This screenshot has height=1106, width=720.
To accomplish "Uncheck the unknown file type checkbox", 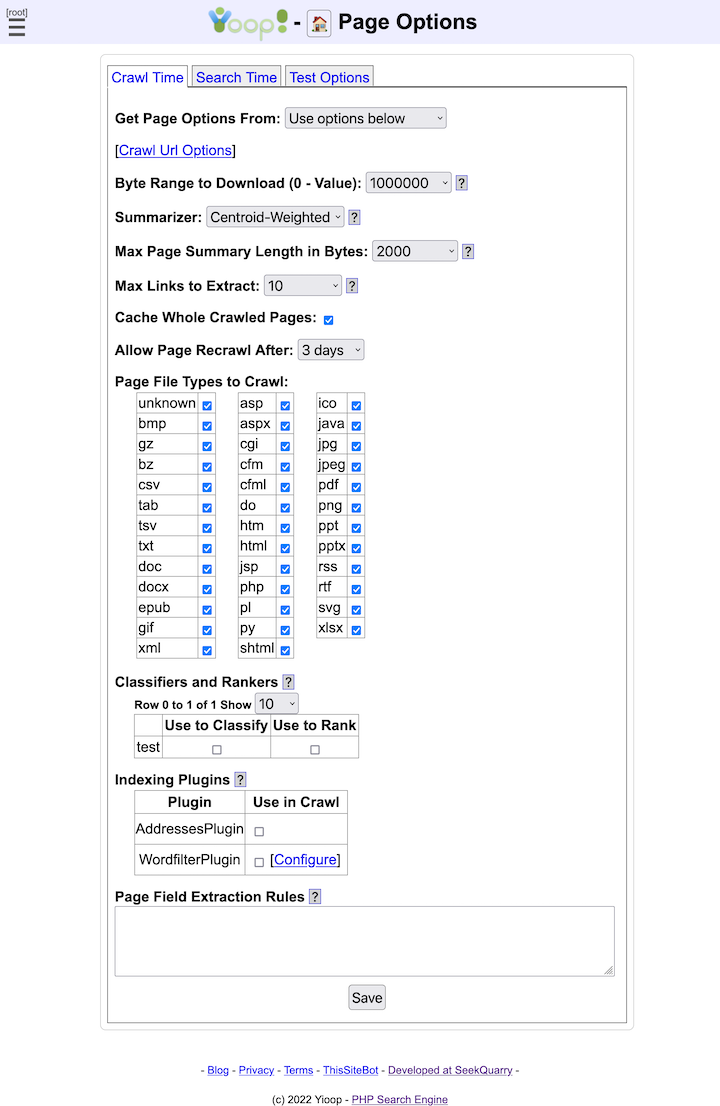I will click(x=207, y=406).
